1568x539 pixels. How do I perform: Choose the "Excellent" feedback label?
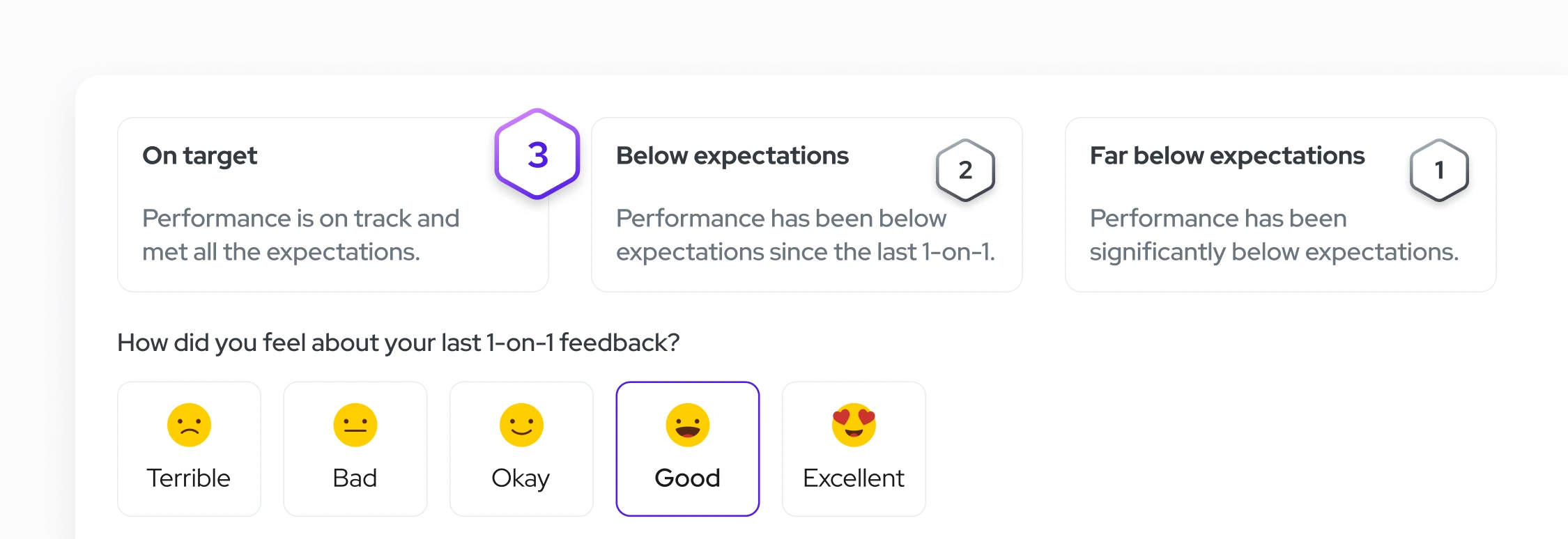pyautogui.click(x=854, y=478)
